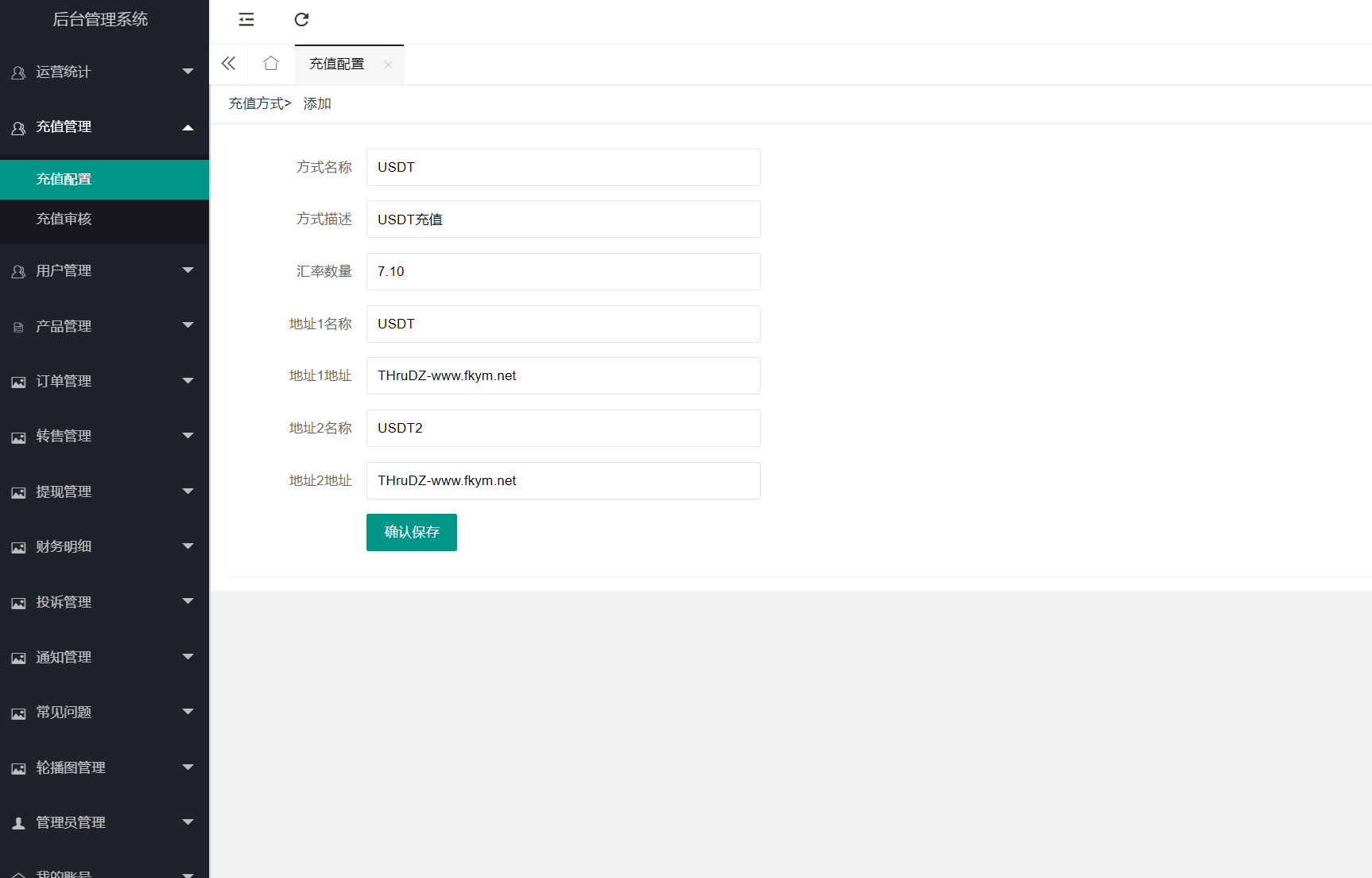Screen dimensions: 1372x878
Task: Expand the 通知管理 menu chevron
Action: click(188, 657)
